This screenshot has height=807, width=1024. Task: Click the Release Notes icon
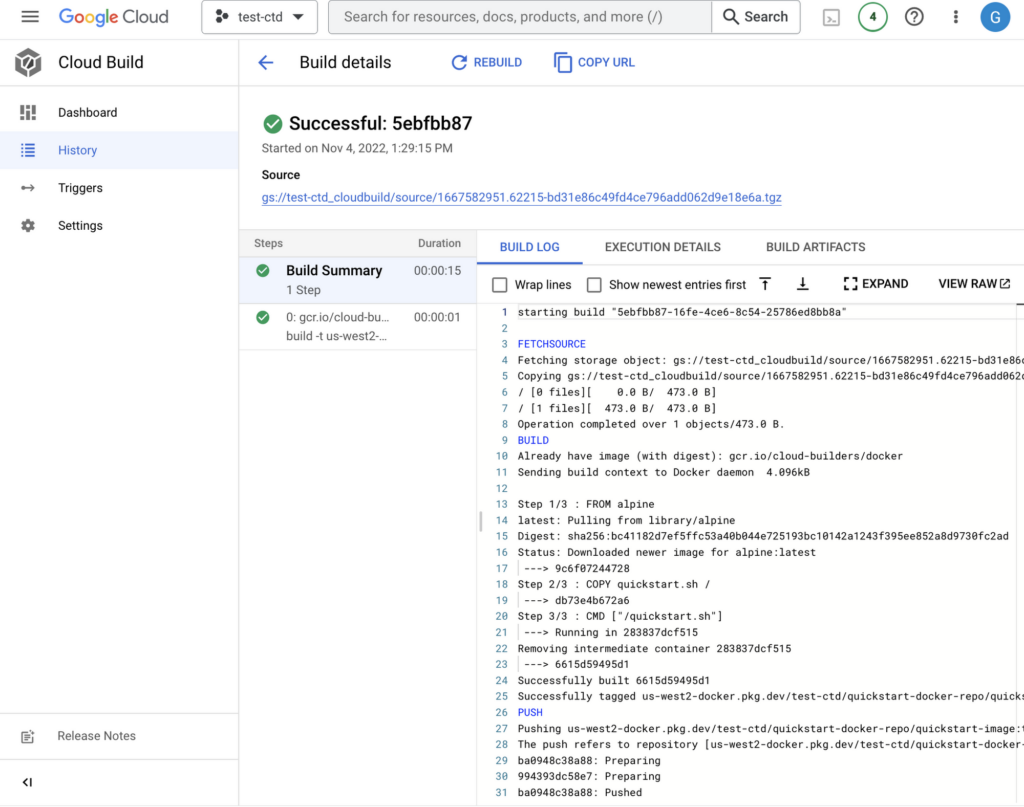pyautogui.click(x=27, y=736)
